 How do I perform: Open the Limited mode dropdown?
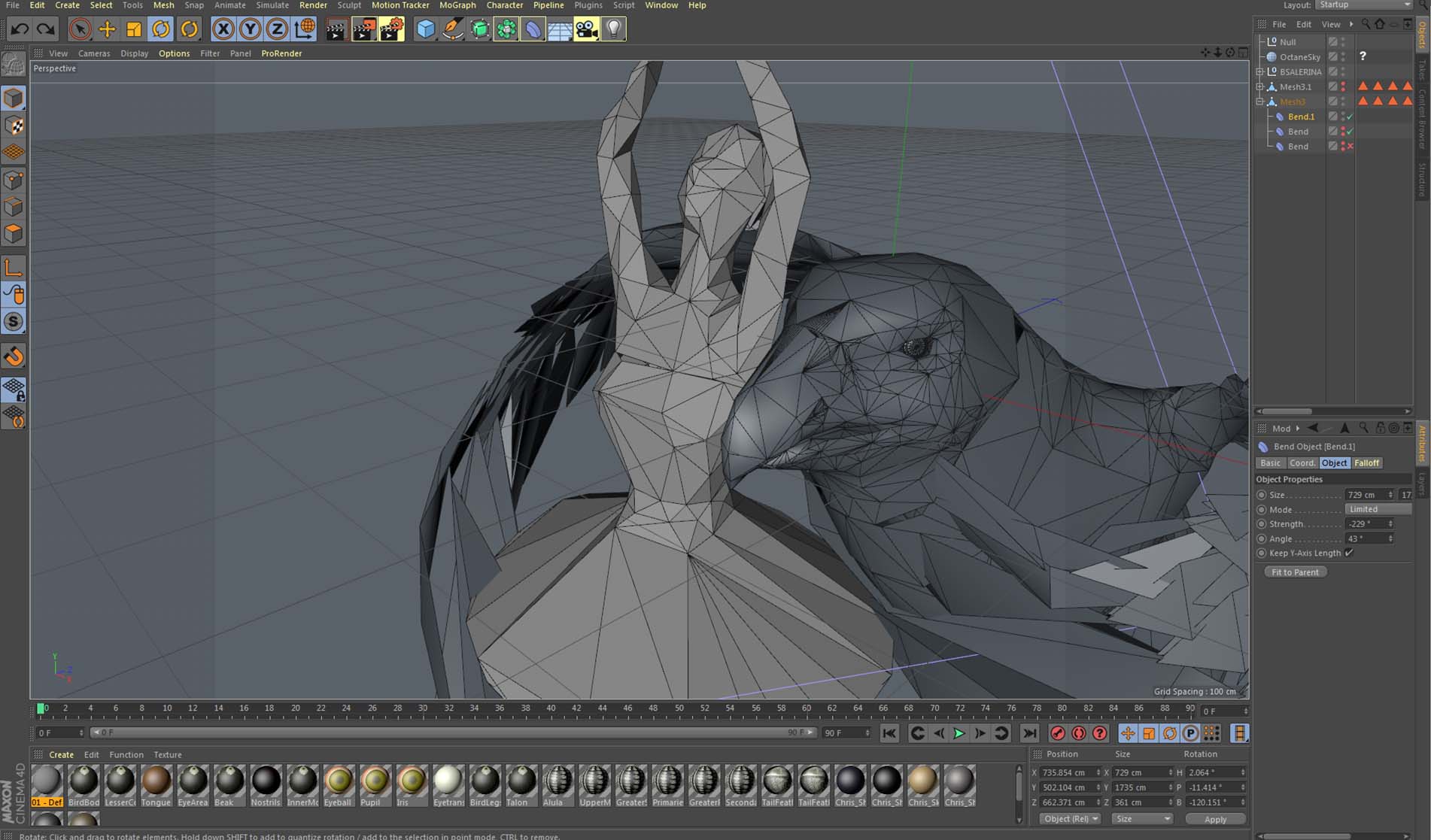coord(1377,509)
